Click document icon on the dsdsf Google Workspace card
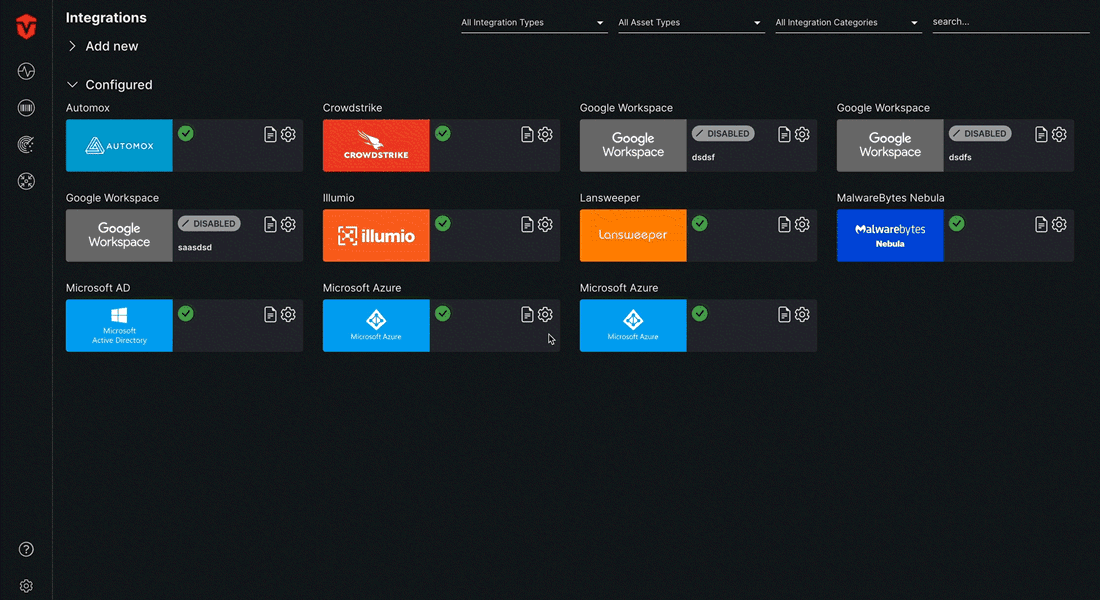 [784, 134]
